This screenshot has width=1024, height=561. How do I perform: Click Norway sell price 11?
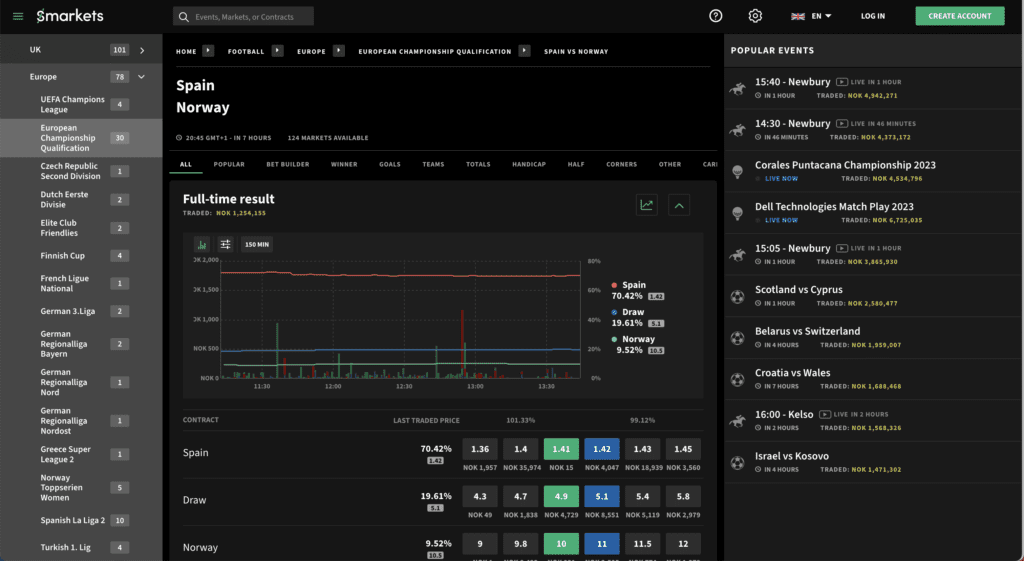pyautogui.click(x=601, y=543)
